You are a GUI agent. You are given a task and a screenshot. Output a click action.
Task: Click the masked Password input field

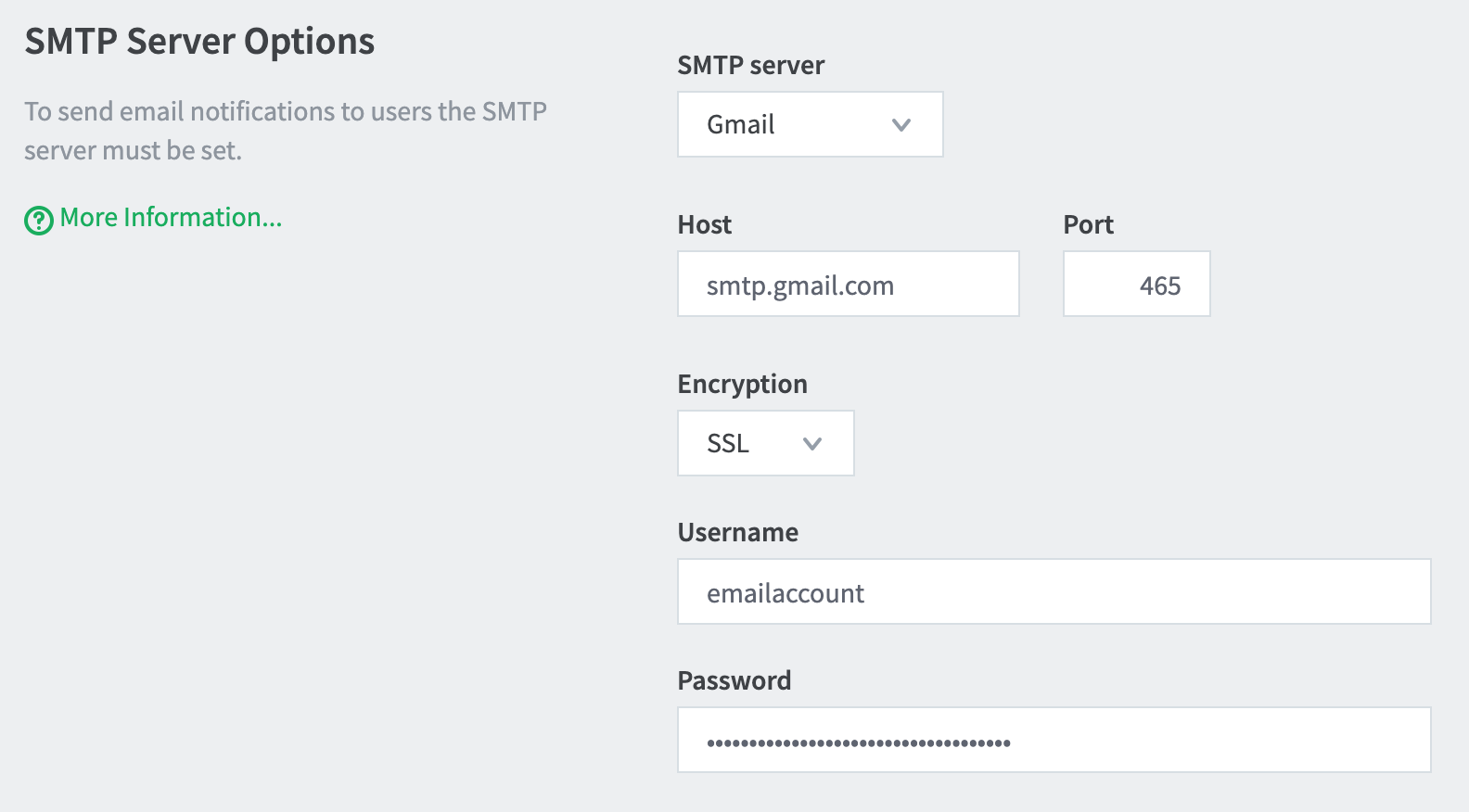[1054, 740]
